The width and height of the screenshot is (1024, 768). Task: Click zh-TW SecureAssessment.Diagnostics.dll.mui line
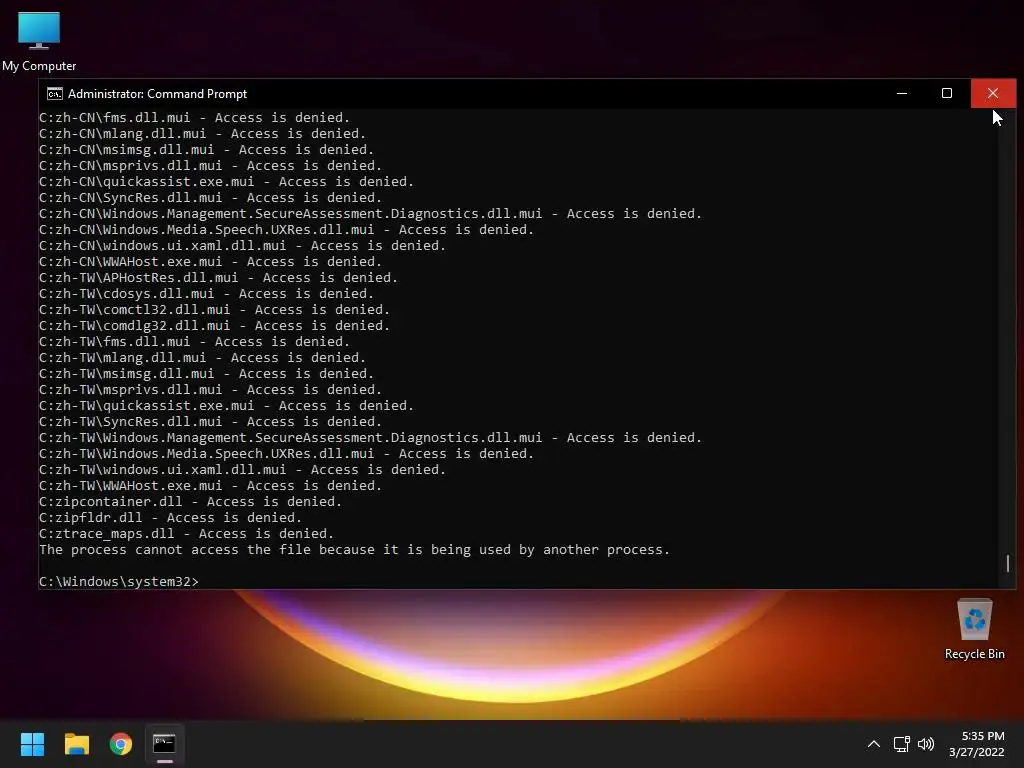click(370, 438)
